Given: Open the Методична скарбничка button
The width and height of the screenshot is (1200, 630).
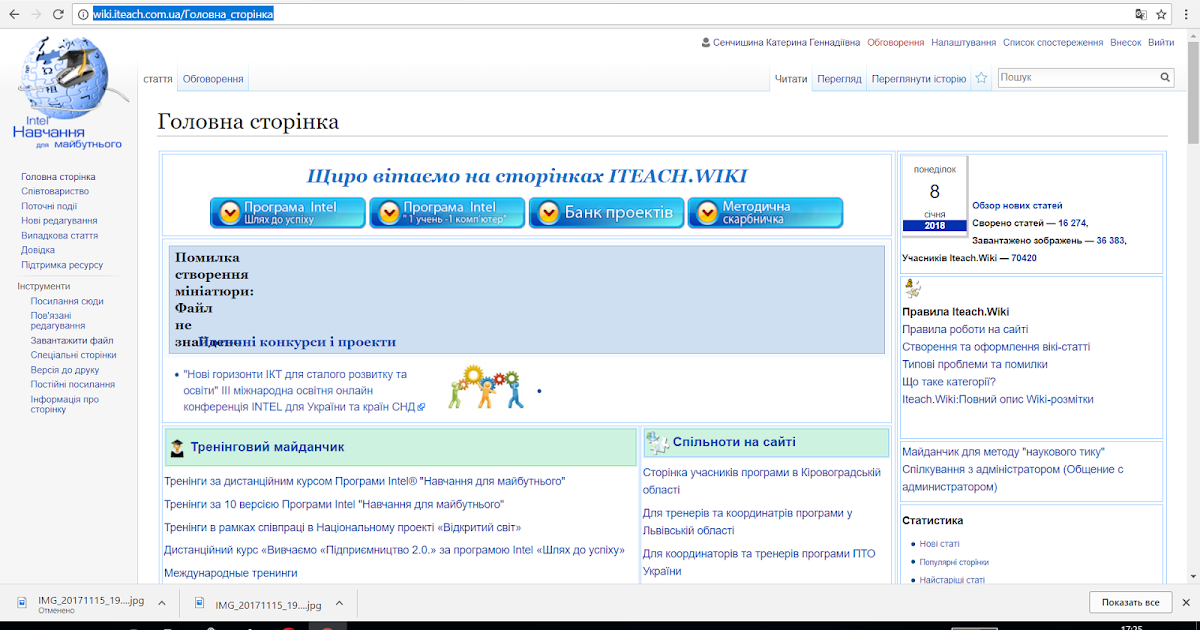Looking at the screenshot, I should pos(765,213).
